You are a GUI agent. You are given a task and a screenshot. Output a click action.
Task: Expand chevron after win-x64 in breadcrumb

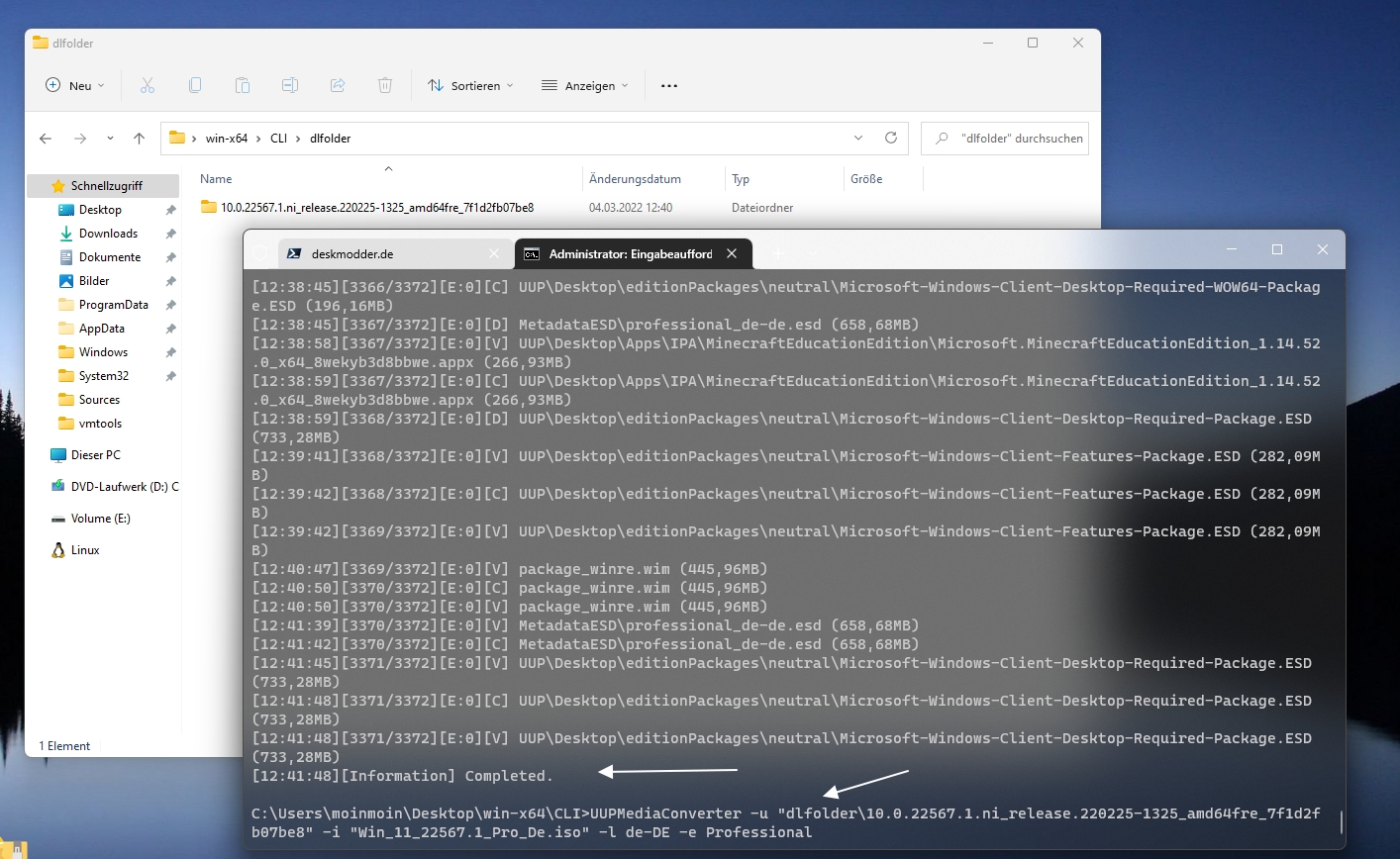click(259, 139)
